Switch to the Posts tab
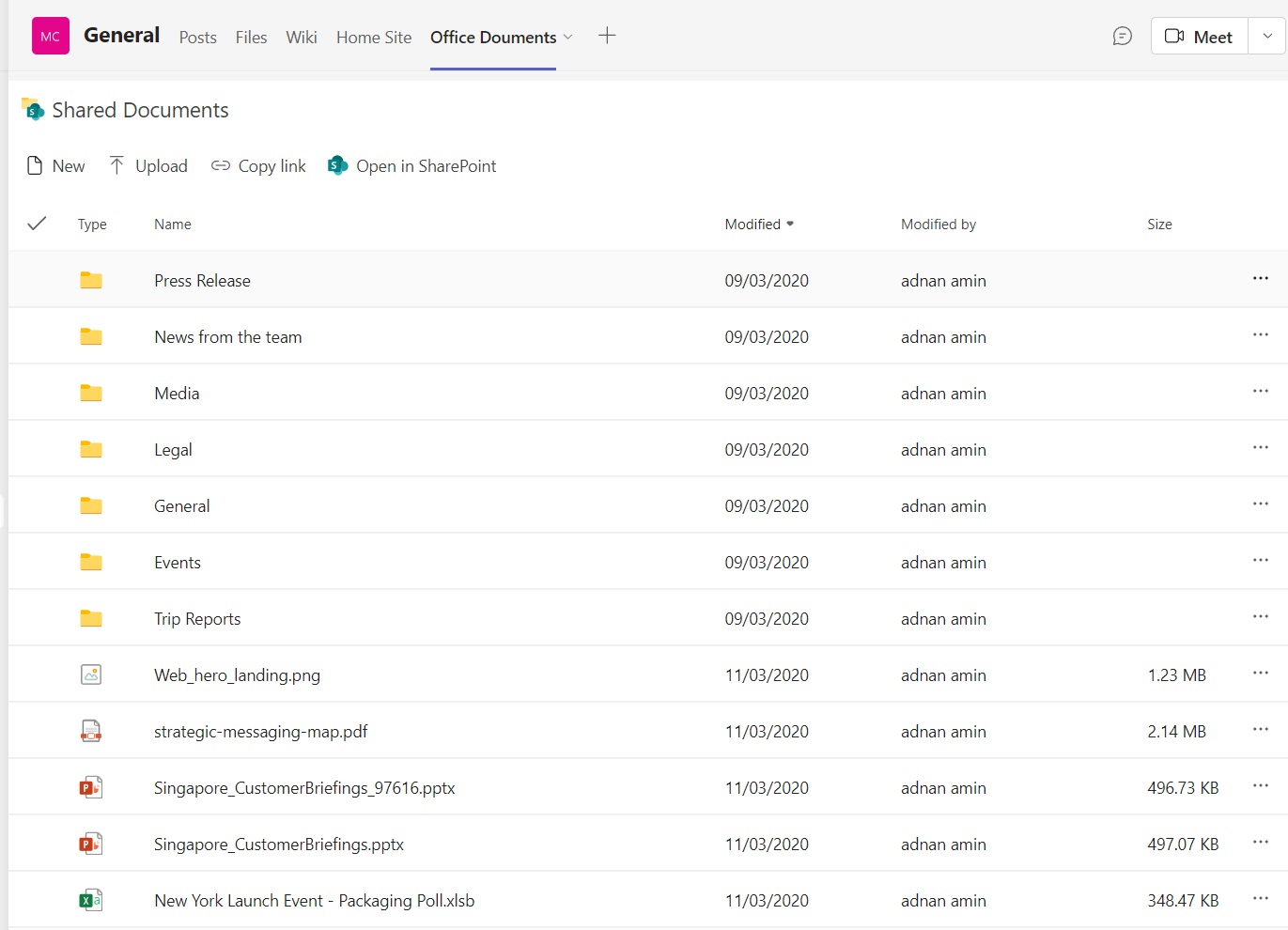This screenshot has width=1288, height=930. point(197,38)
